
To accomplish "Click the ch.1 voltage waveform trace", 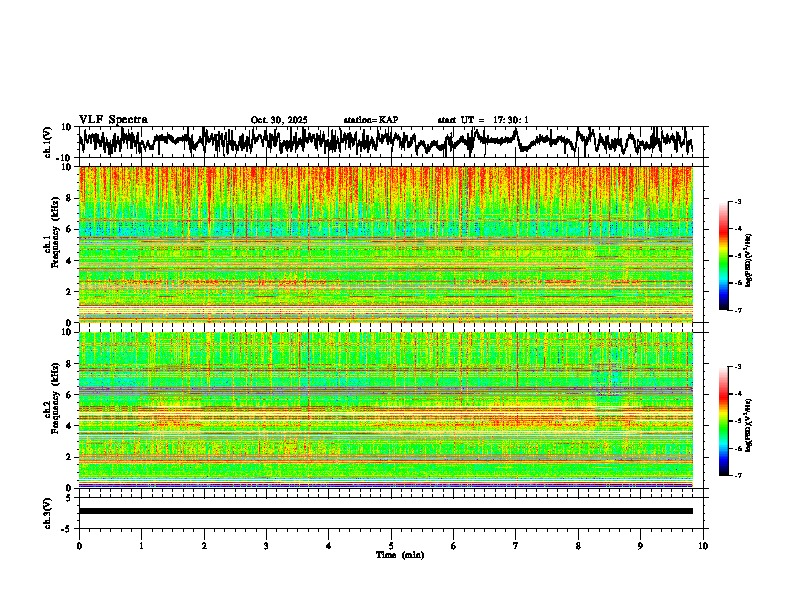I will coord(385,142).
